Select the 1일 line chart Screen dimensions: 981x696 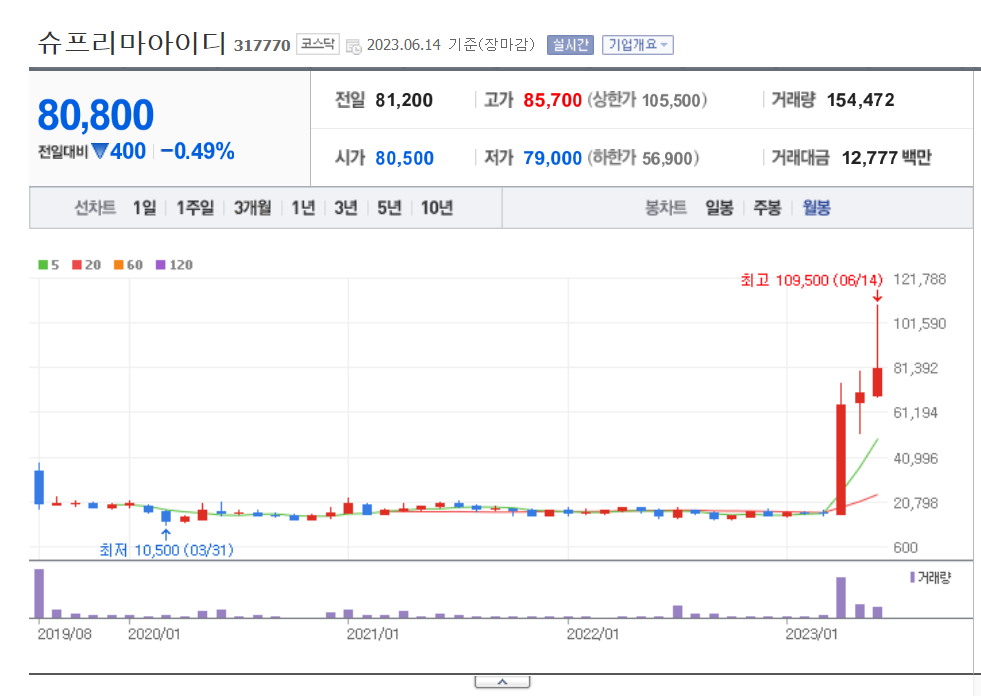point(145,208)
